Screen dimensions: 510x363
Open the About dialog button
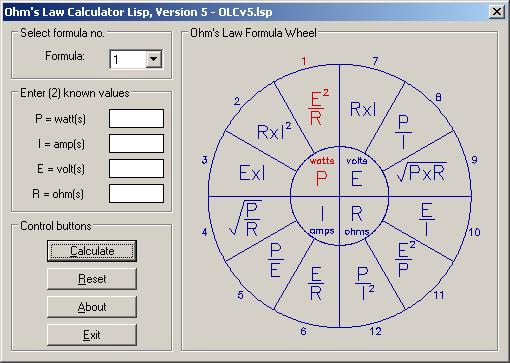pyautogui.click(x=92, y=307)
